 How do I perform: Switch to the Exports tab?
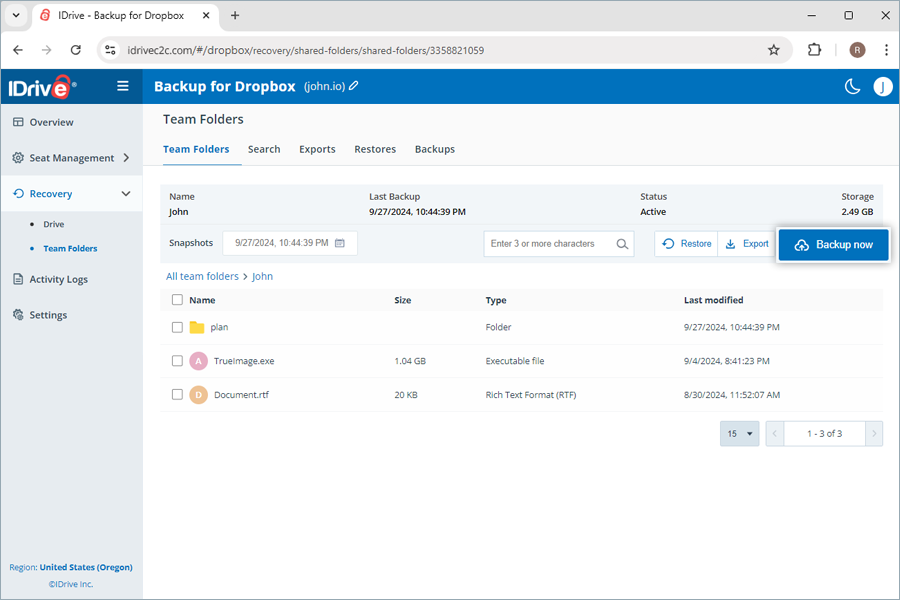(x=317, y=149)
